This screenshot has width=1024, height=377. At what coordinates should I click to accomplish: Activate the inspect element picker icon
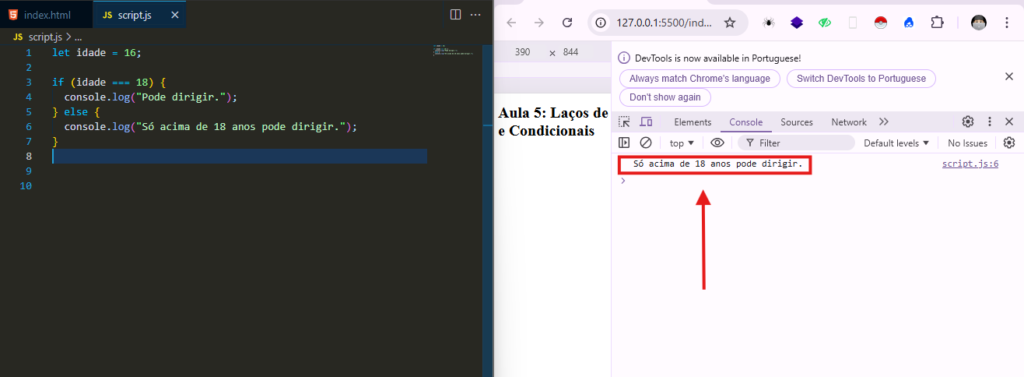point(624,122)
